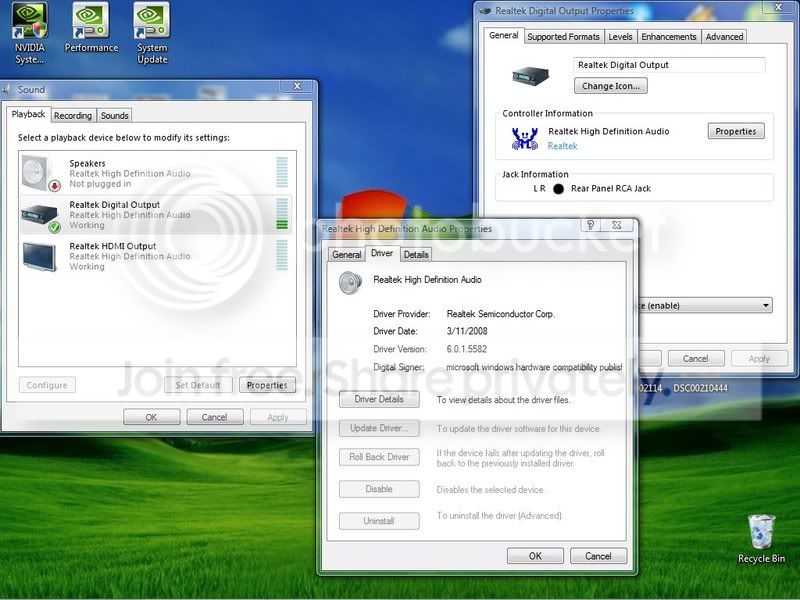Viewport: 800px width, 600px height.
Task: Open the NVIDIA System desktop shortcut
Action: pos(30,34)
